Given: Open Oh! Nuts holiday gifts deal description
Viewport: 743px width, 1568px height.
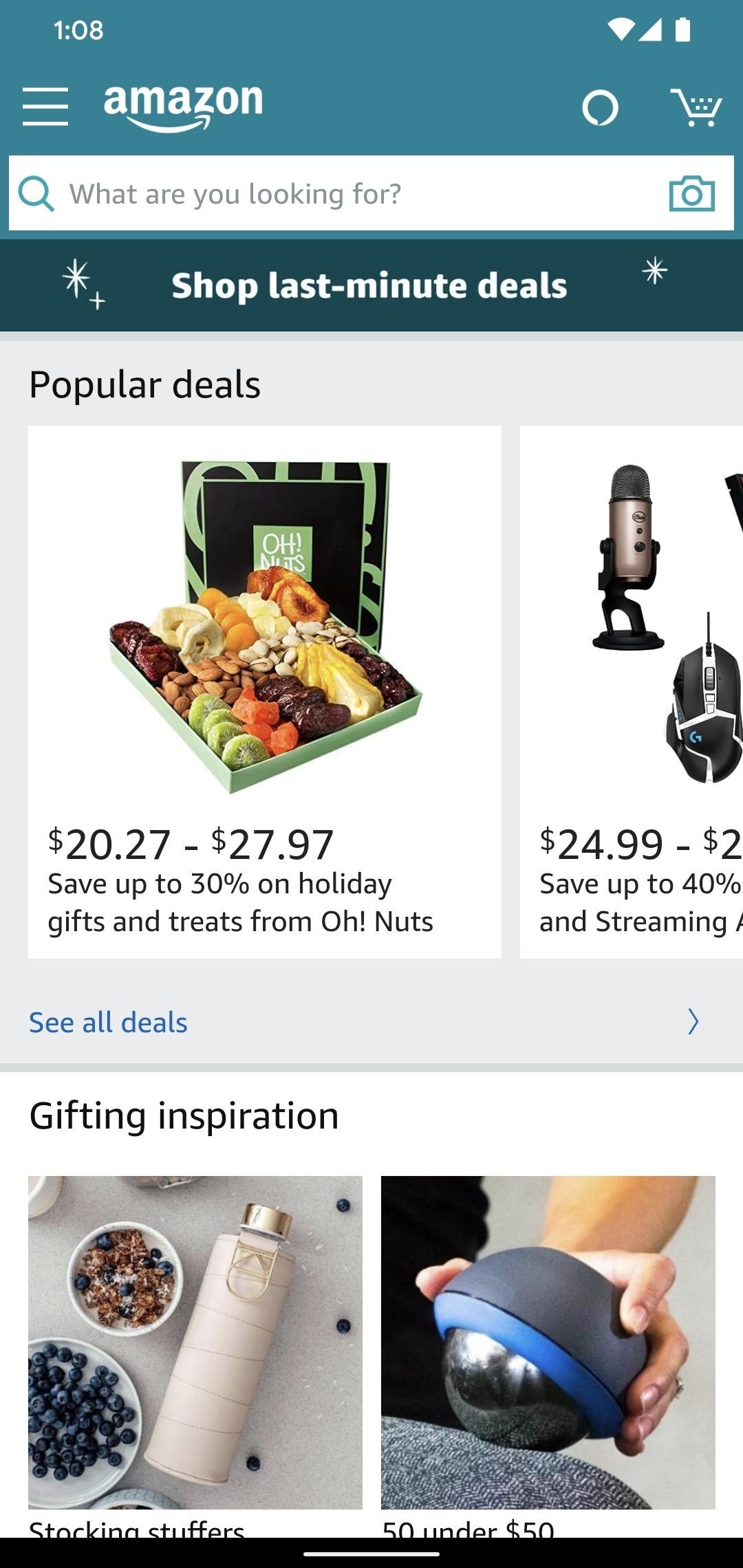Looking at the screenshot, I should tap(240, 902).
